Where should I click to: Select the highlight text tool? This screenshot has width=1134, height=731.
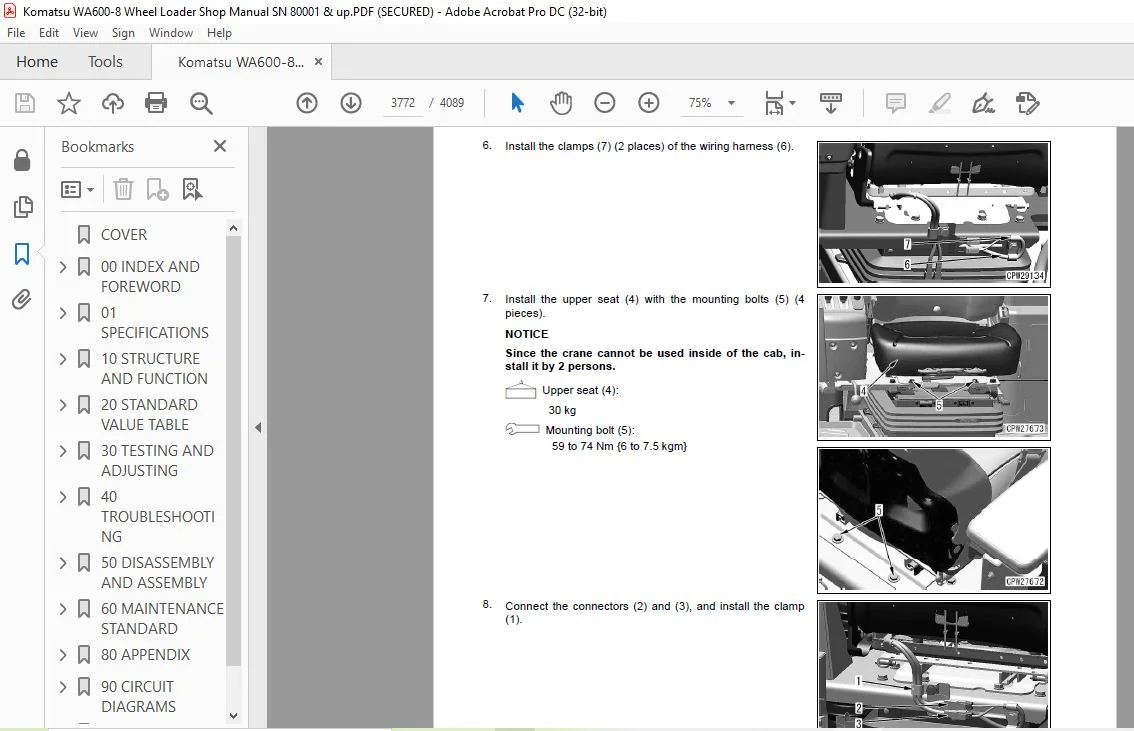(939, 103)
